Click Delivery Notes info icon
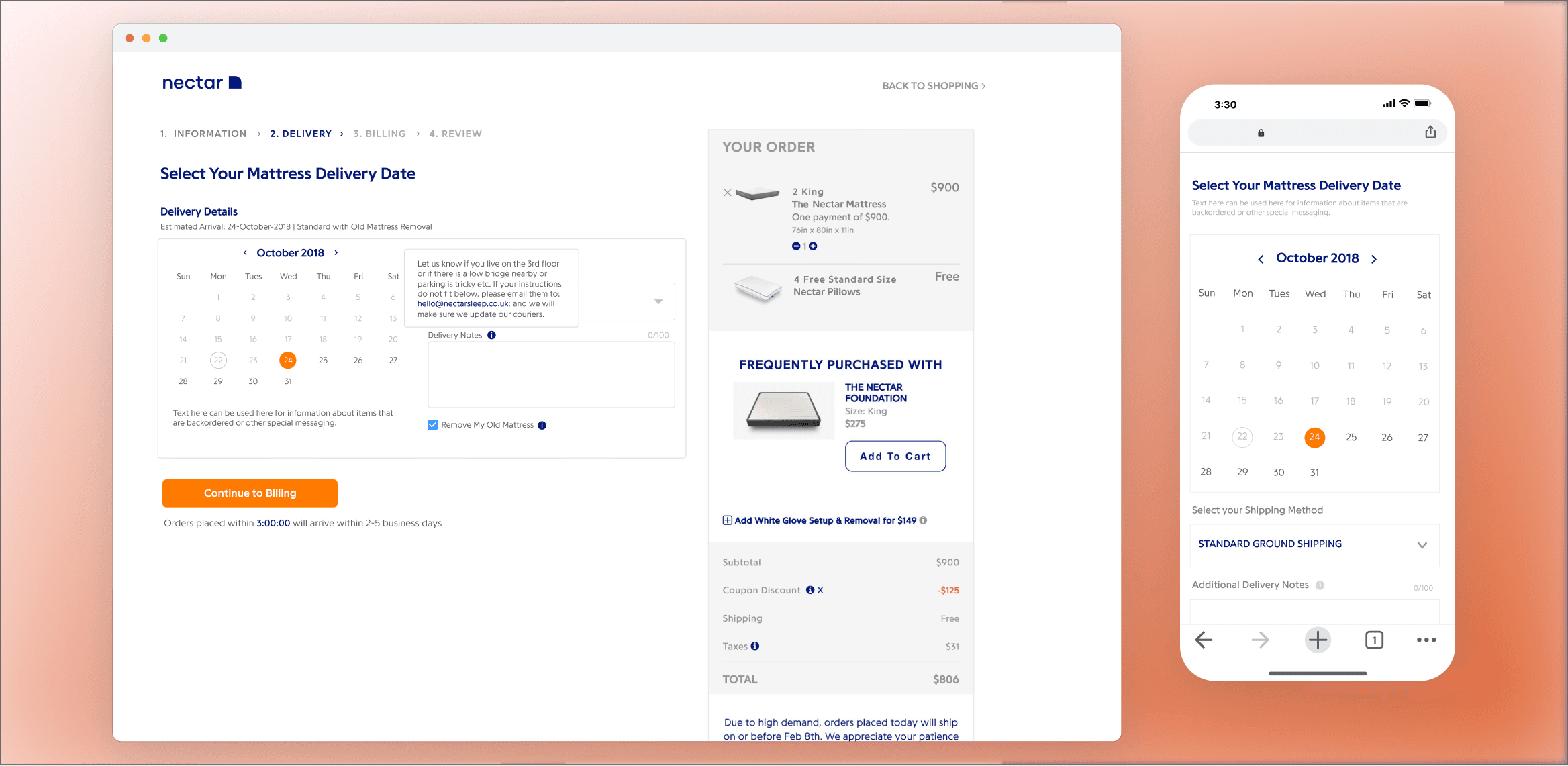This screenshot has width=1568, height=766. pos(491,335)
